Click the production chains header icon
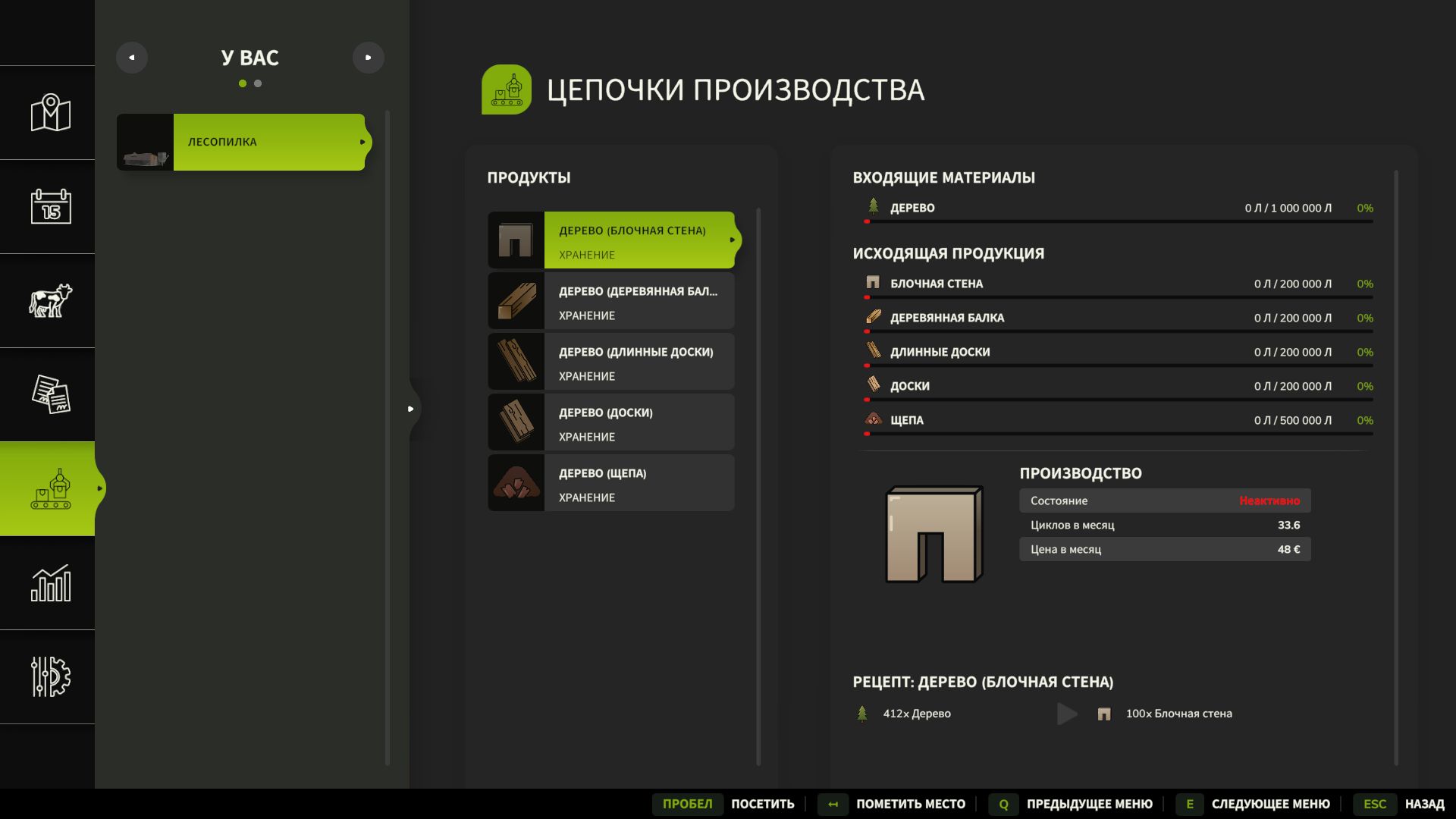Screen dimensions: 1456x819 tap(506, 89)
